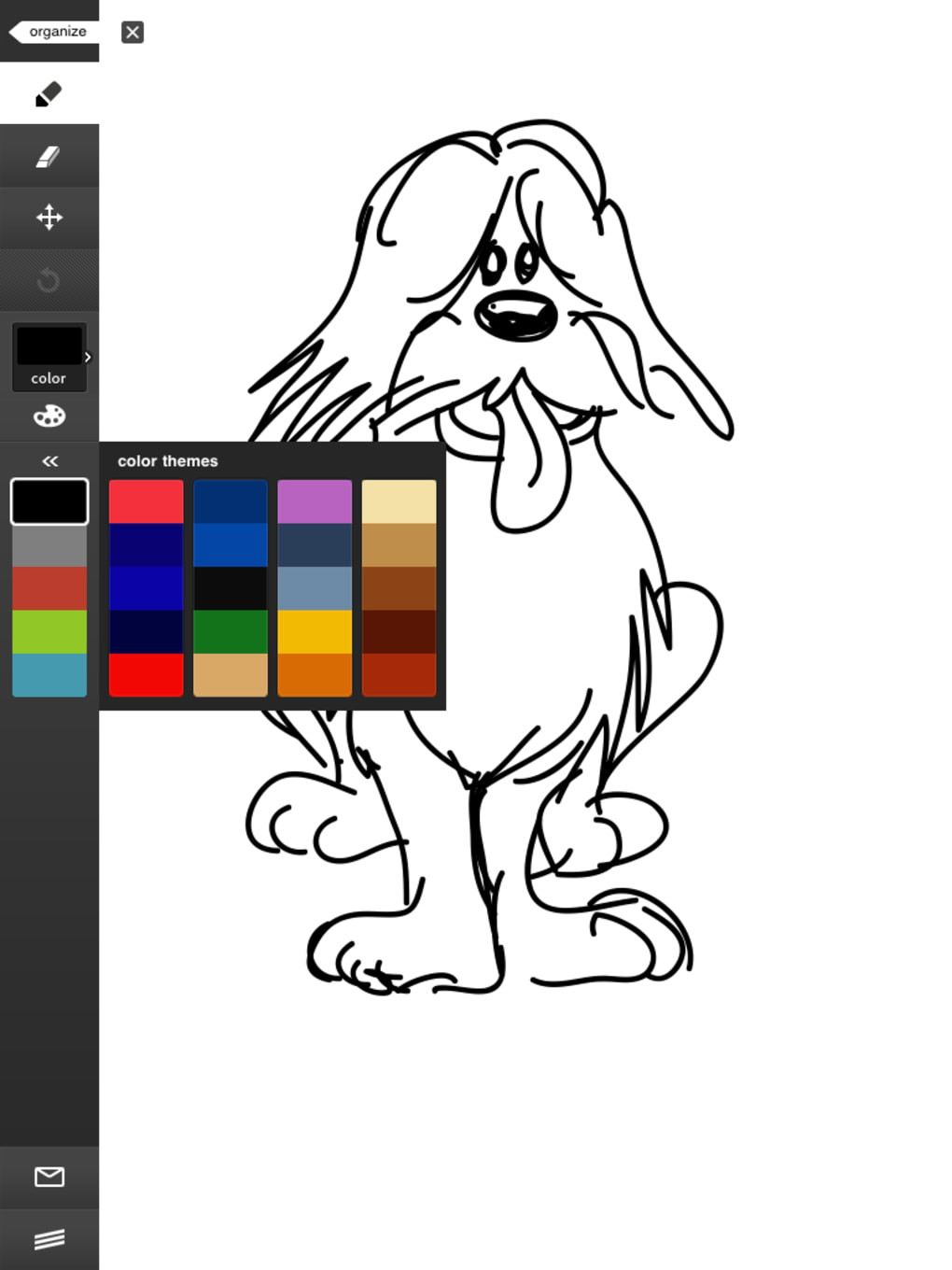Choose the red and navy color theme
The width and height of the screenshot is (952, 1270).
(147, 588)
